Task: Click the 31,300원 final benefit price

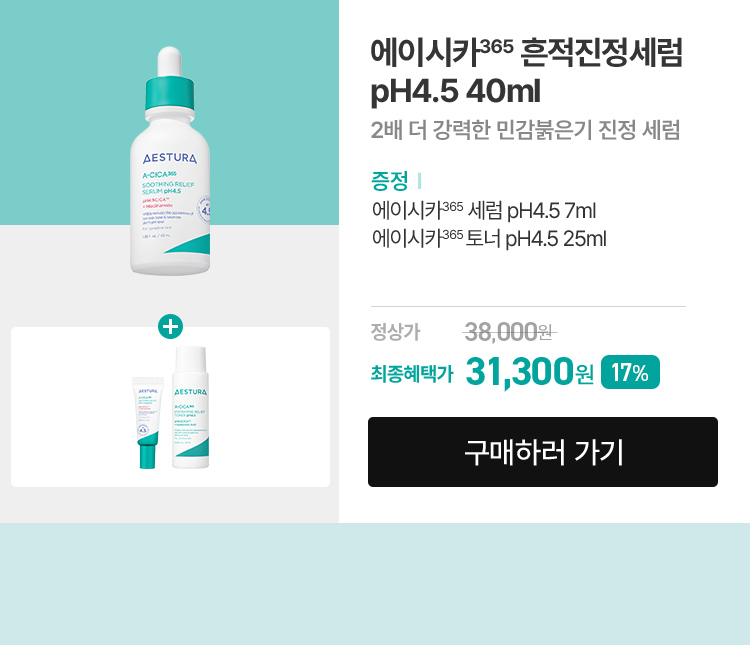Action: [x=529, y=372]
